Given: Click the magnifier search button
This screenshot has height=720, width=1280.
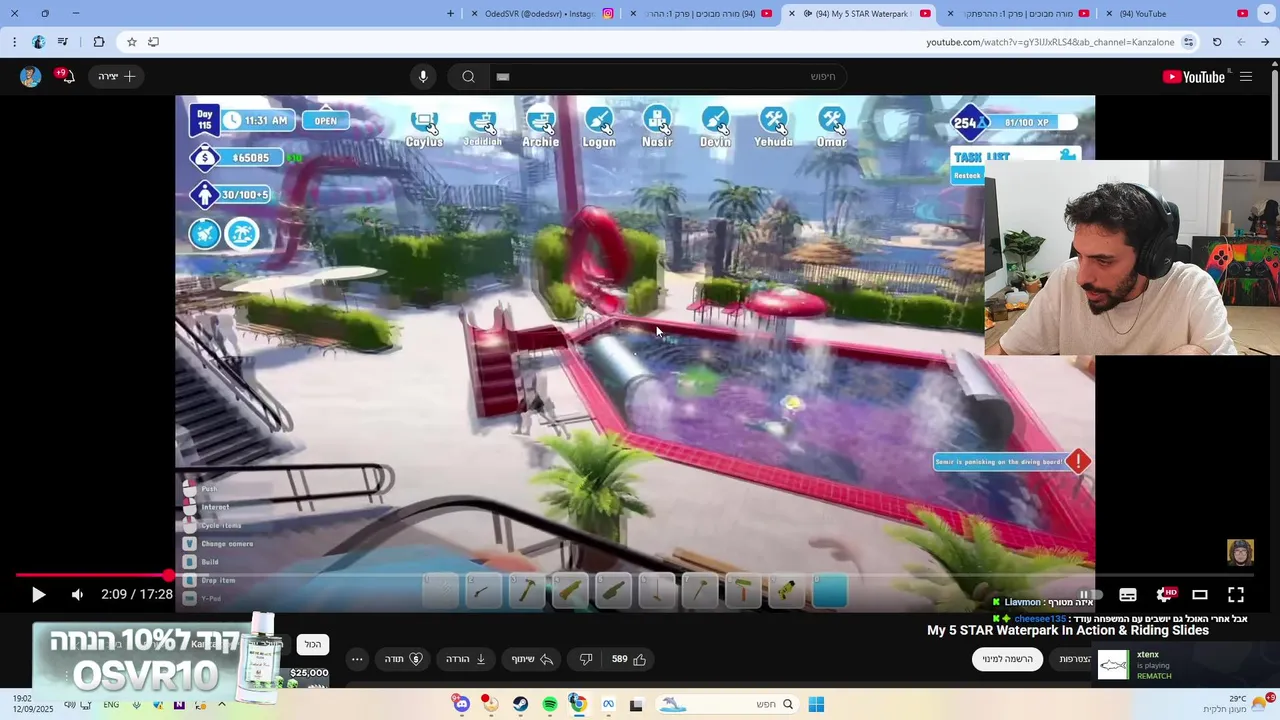Looking at the screenshot, I should pyautogui.click(x=468, y=77).
